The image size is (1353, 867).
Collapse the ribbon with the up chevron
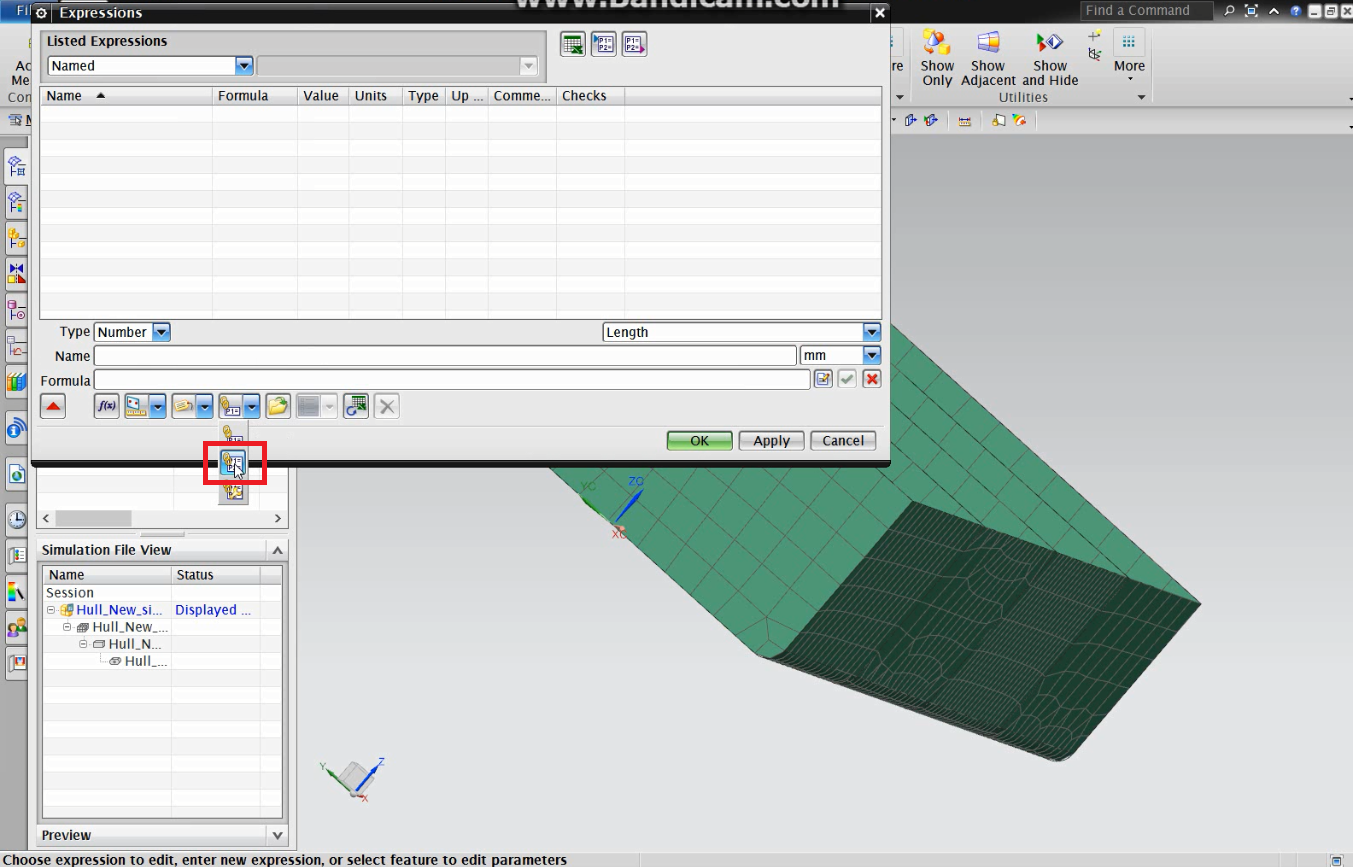coord(1274,11)
